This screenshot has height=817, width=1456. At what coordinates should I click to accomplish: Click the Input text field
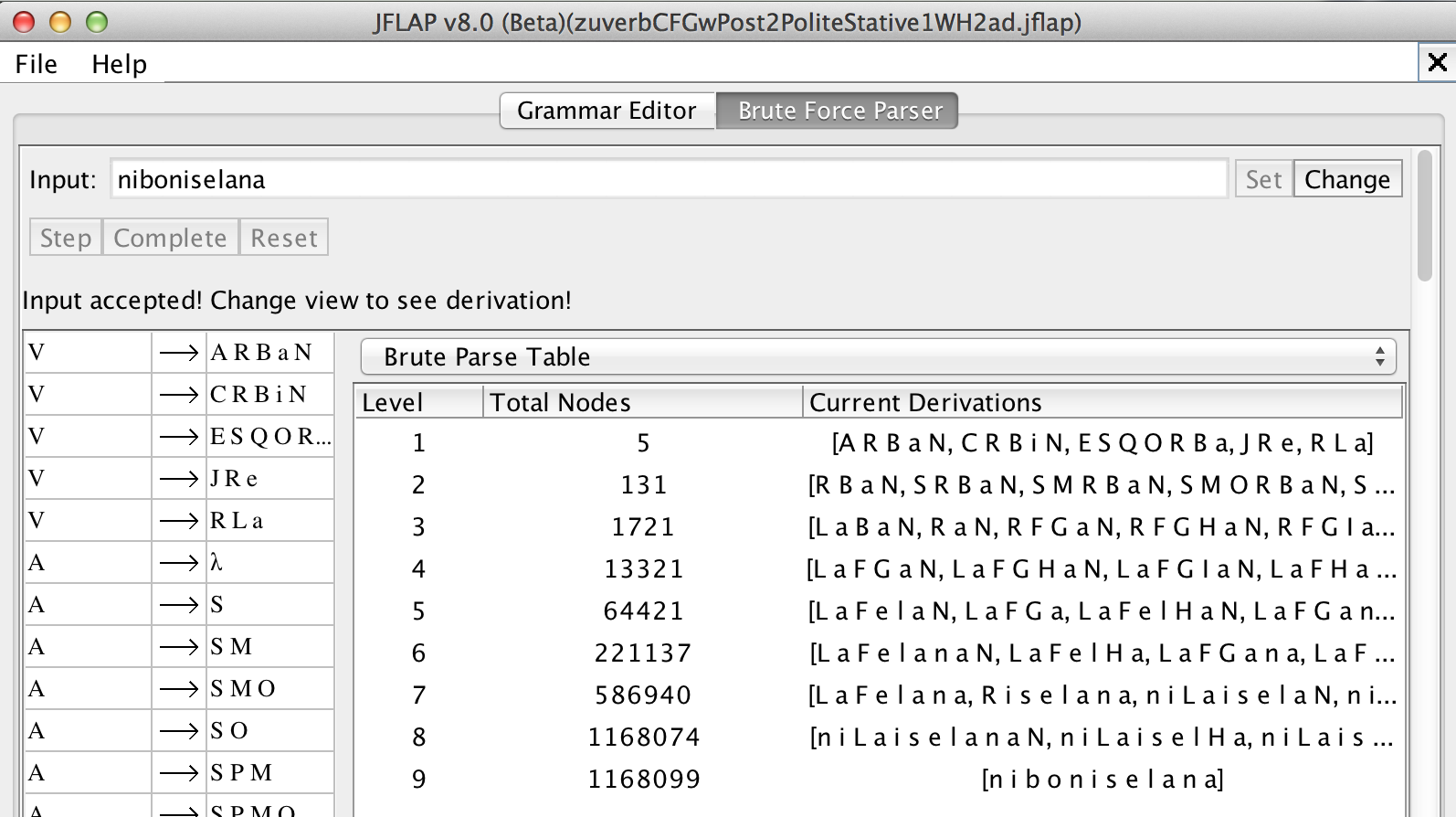pos(669,179)
